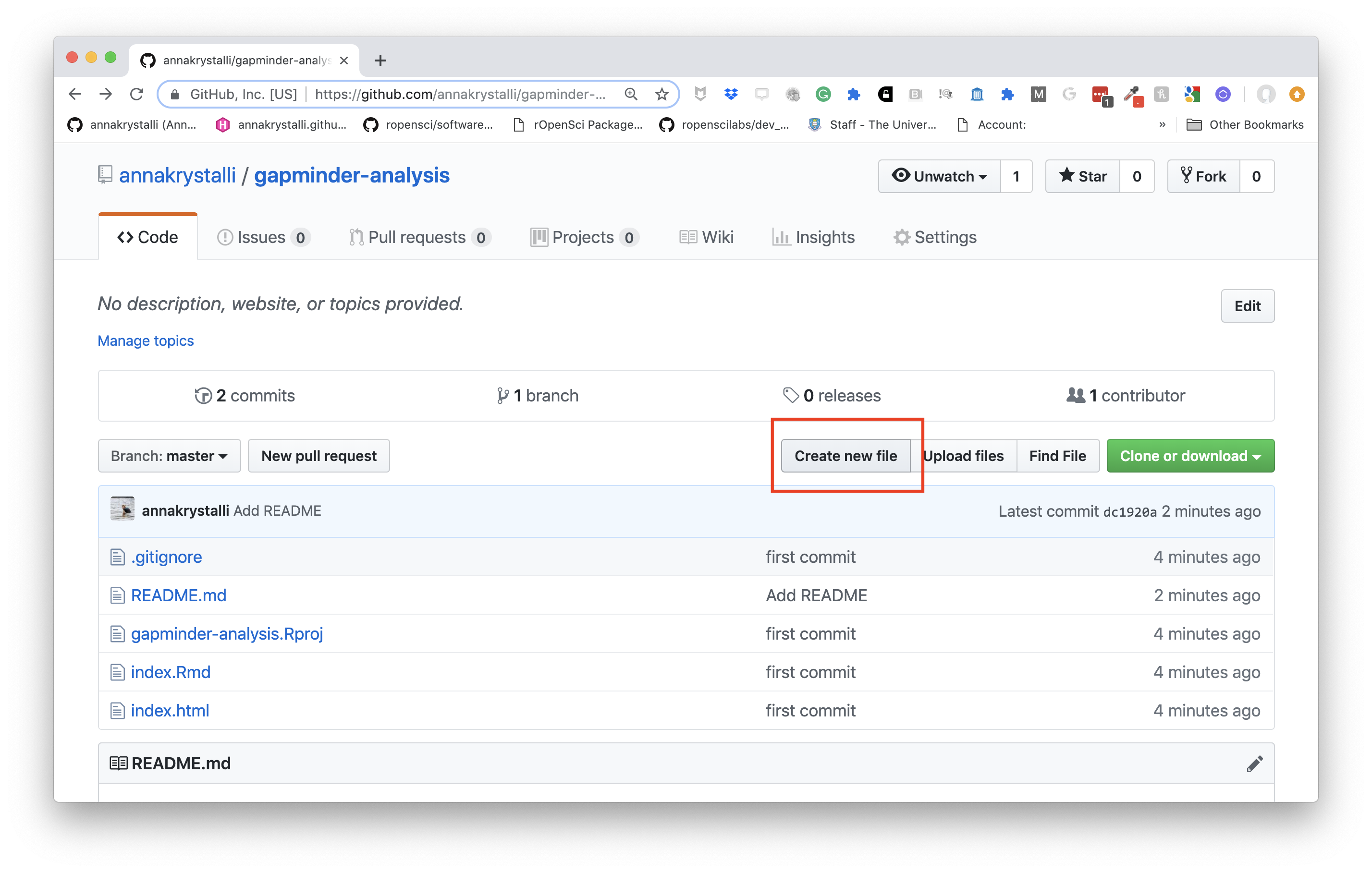Open gapminder-analysis.Rproj file
Screen dimensions: 1372x873
click(x=227, y=634)
